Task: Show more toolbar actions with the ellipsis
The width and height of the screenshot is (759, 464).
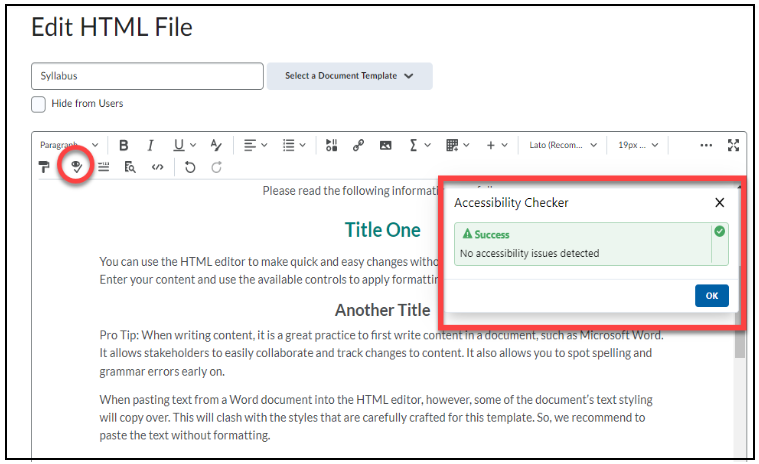Action: tap(706, 146)
